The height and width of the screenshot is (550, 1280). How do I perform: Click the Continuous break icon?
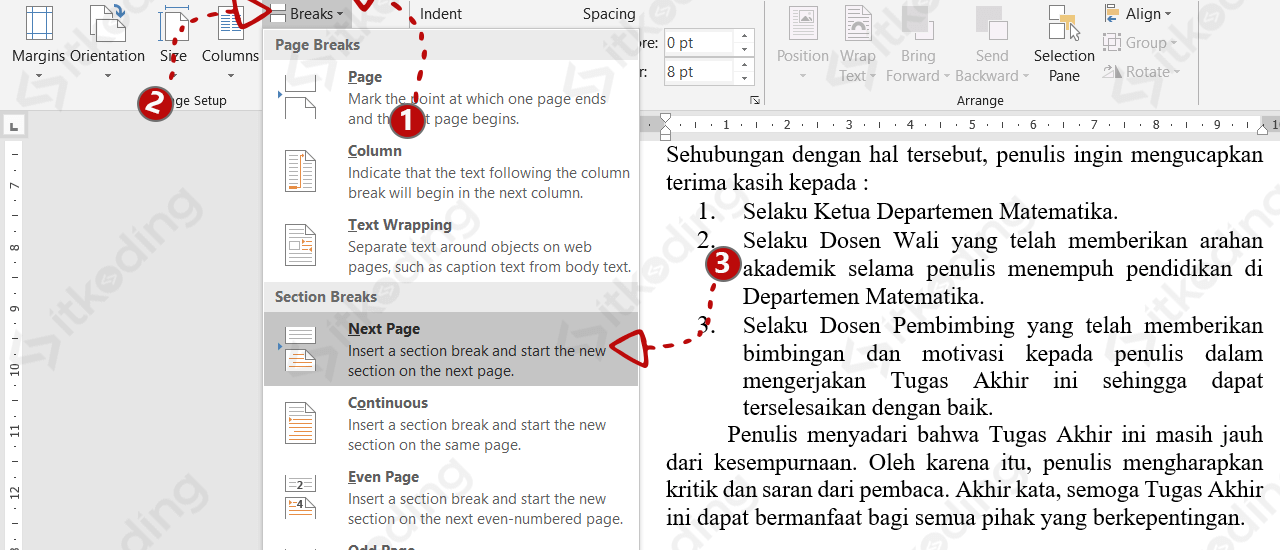point(300,423)
